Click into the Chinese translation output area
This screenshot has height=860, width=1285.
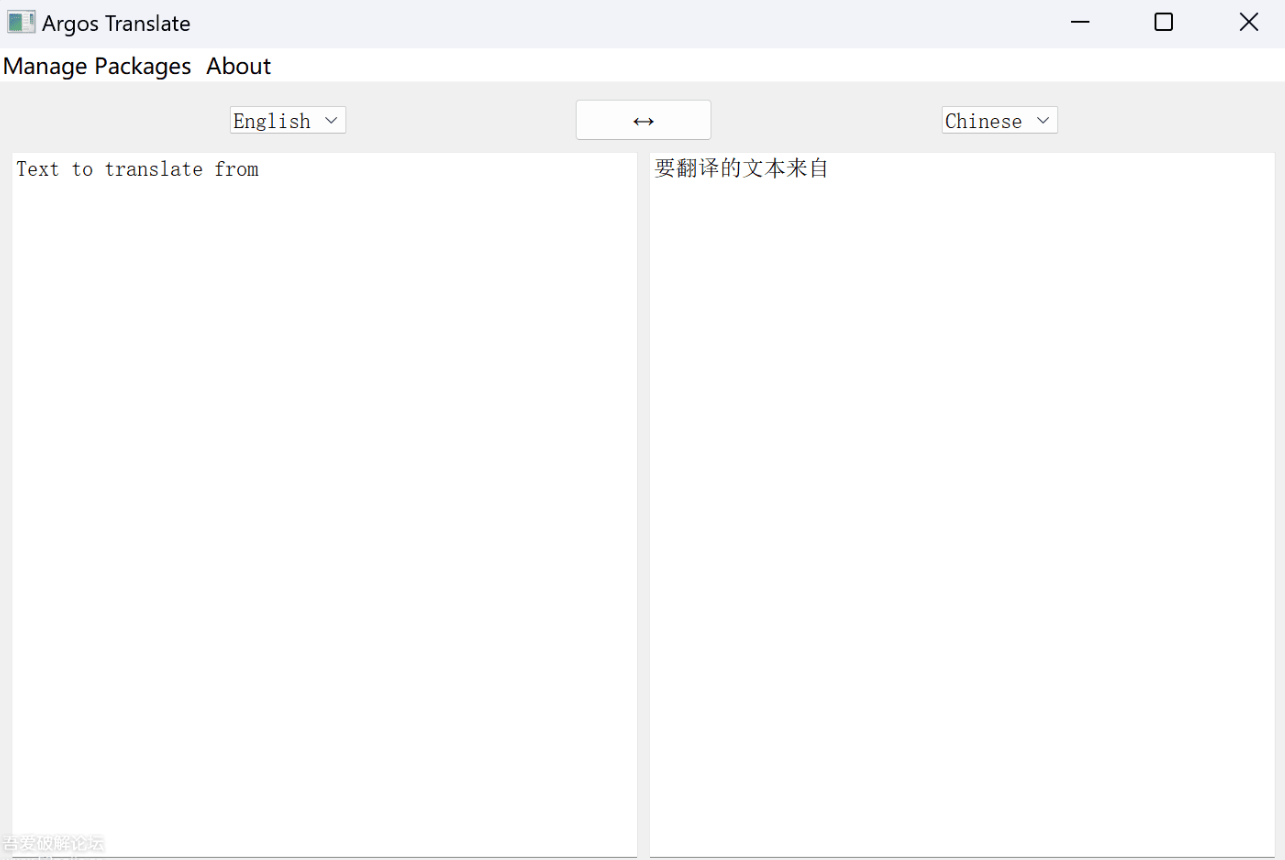click(962, 504)
